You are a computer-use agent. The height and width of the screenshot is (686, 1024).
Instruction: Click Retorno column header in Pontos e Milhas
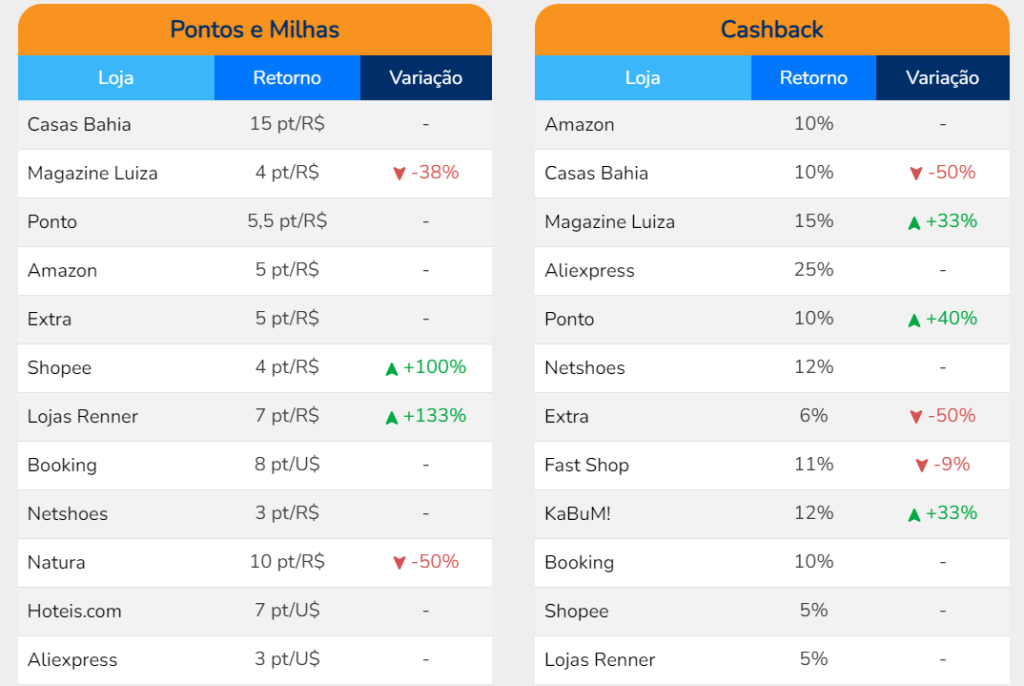coord(287,78)
